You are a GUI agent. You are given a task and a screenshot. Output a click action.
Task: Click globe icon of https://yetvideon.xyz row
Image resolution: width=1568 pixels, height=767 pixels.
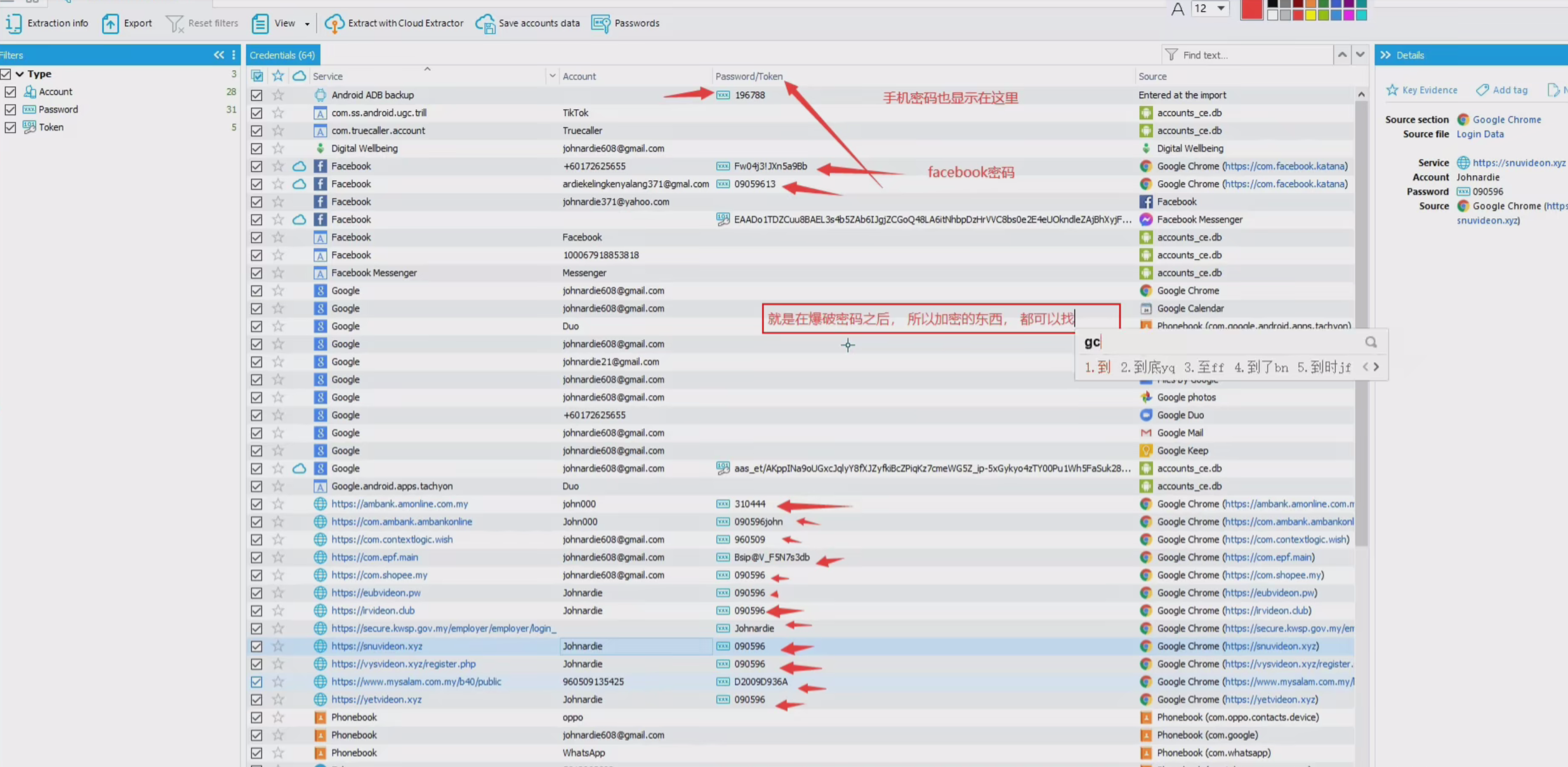click(x=320, y=699)
